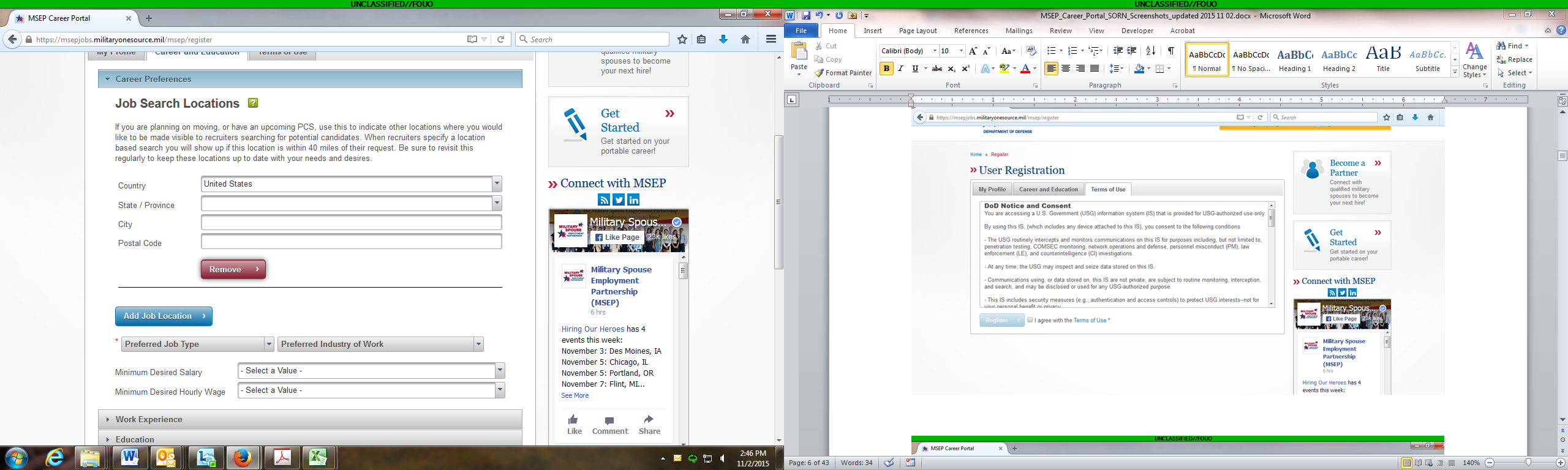The image size is (1568, 470).
Task: Switch Word to Full Screen Reading view
Action: coord(1418,463)
